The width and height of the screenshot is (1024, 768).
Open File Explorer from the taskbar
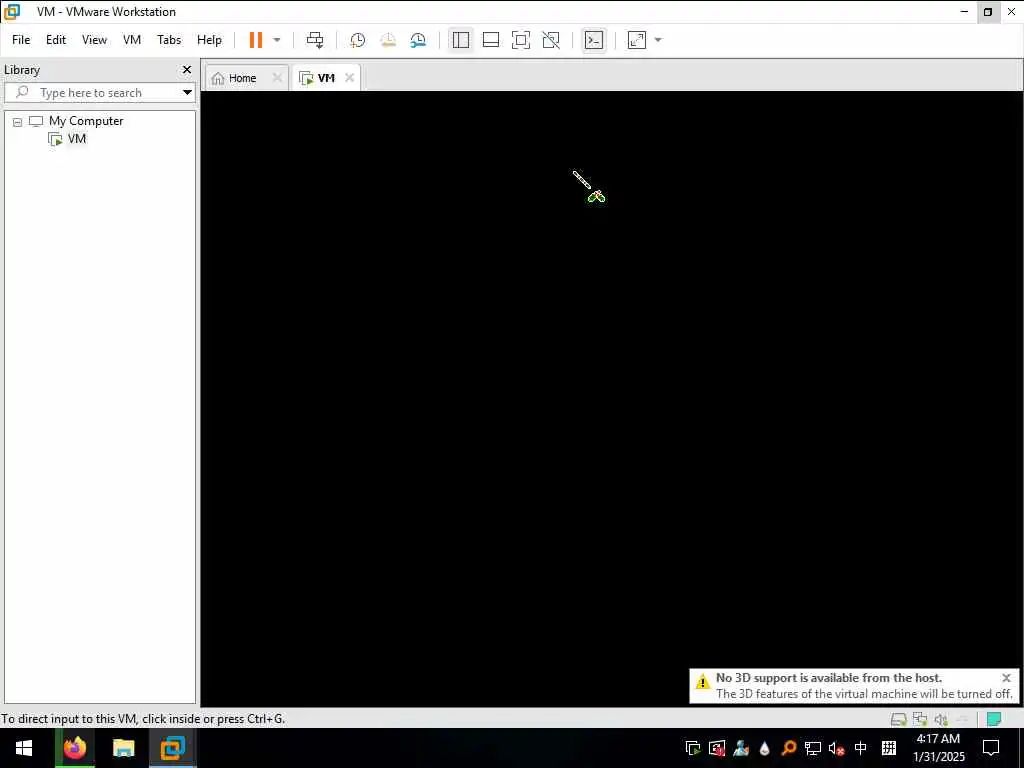point(123,748)
